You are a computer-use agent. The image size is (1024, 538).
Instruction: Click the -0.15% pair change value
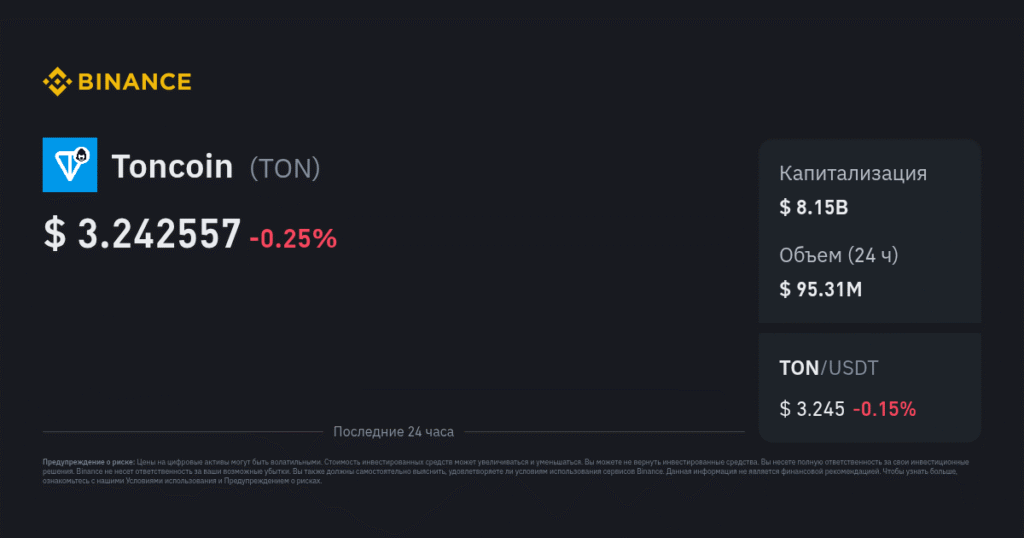click(885, 409)
